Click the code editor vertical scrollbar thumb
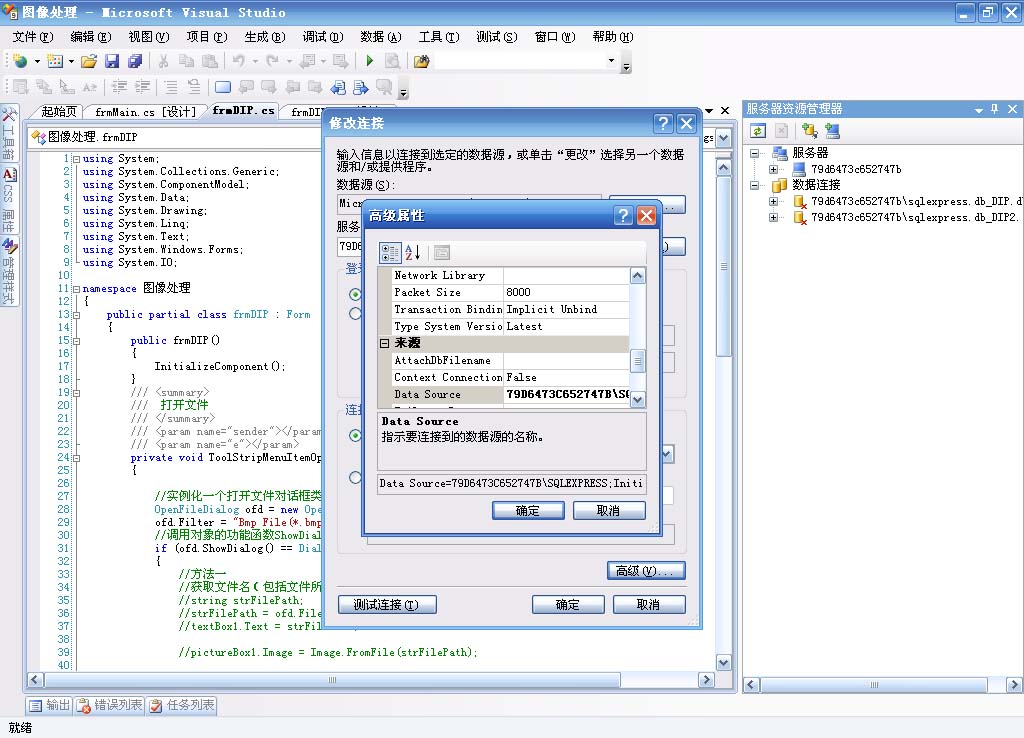 724,266
